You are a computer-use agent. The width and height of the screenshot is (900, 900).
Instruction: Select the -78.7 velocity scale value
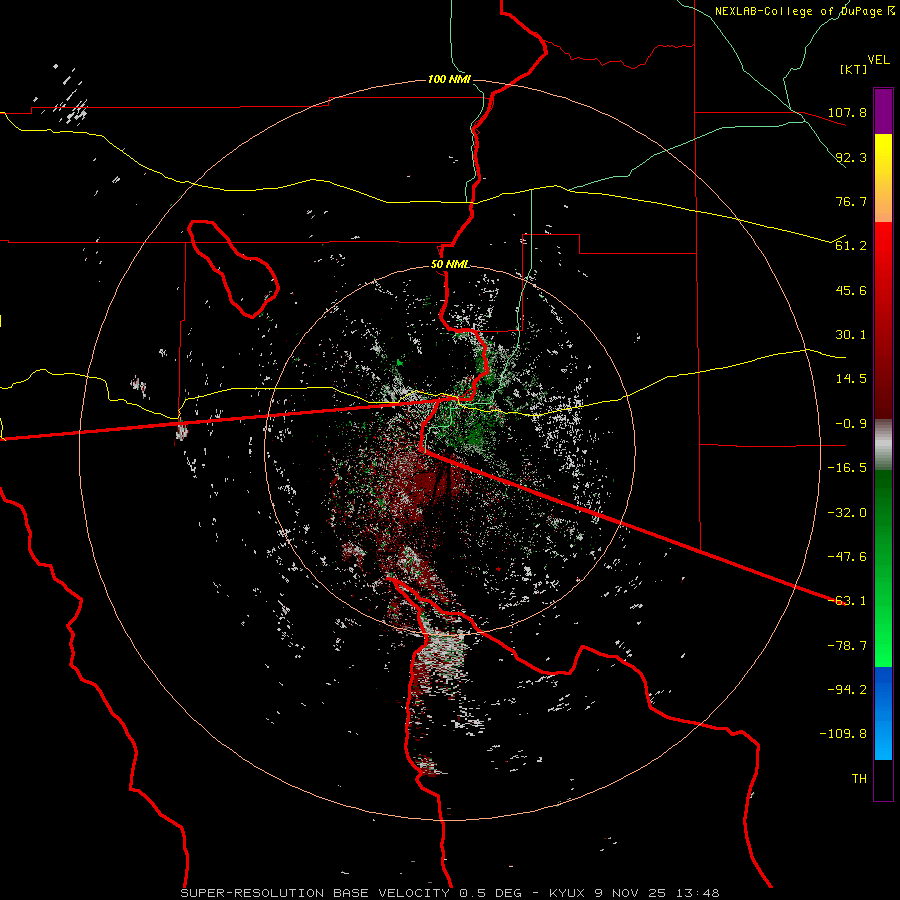pos(847,646)
